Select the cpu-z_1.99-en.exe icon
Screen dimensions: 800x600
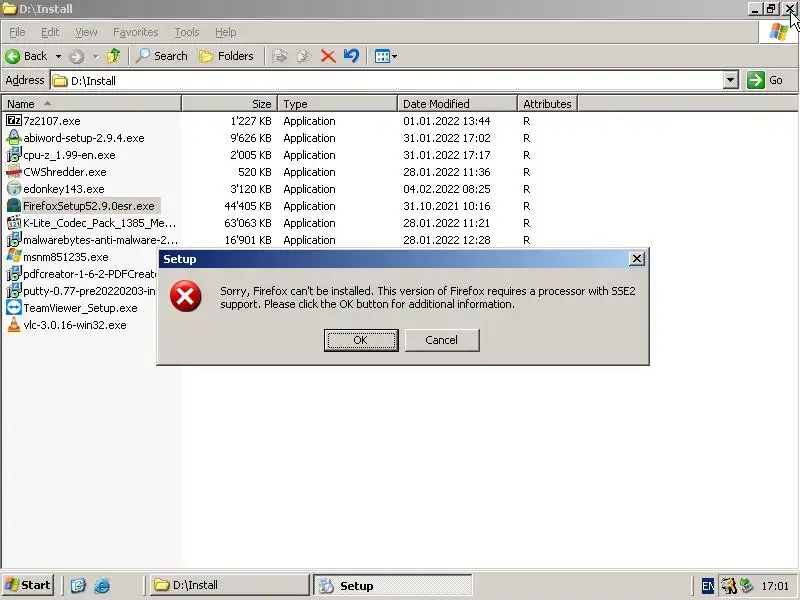tap(14, 155)
